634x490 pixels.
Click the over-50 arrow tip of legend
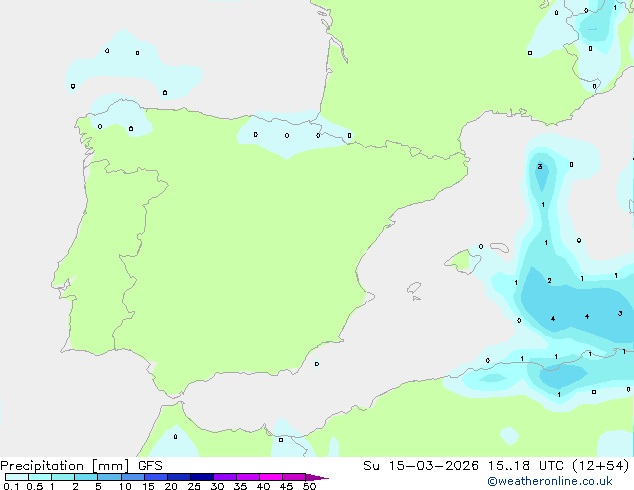[317, 477]
